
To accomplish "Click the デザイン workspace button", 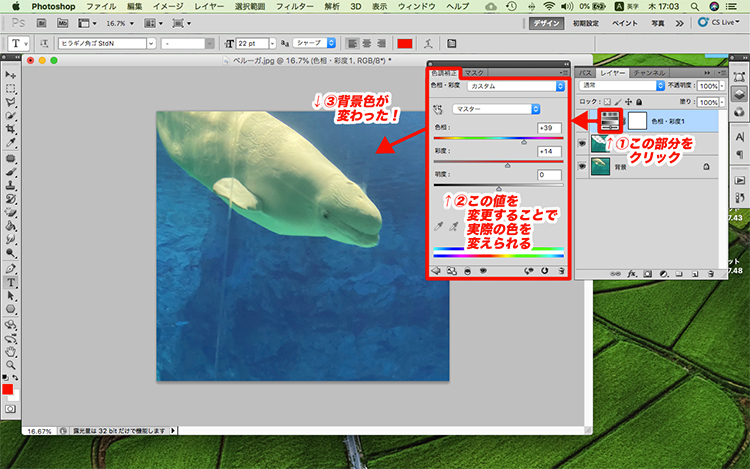I will click(546, 23).
